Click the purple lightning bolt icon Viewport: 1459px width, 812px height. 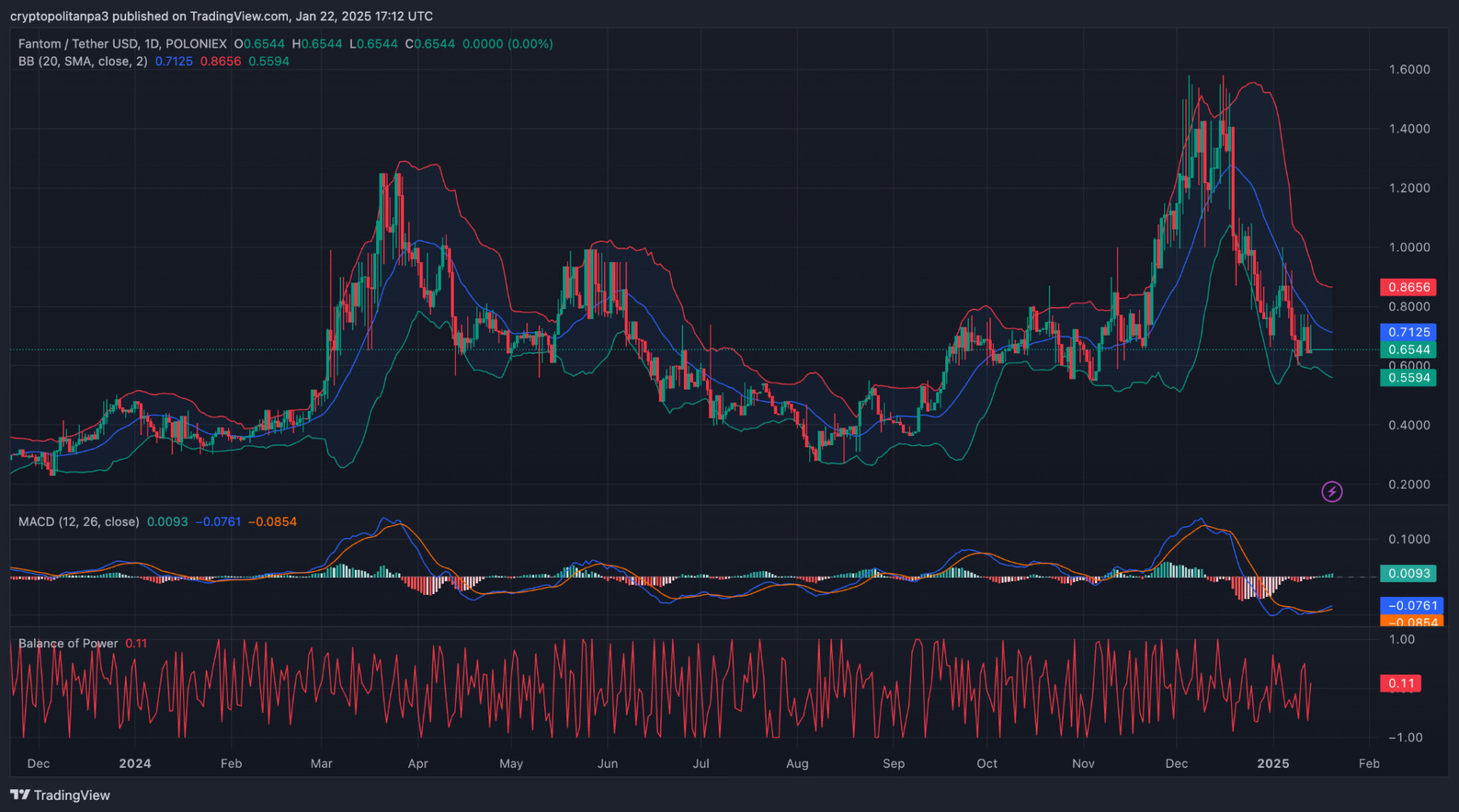pos(1331,491)
